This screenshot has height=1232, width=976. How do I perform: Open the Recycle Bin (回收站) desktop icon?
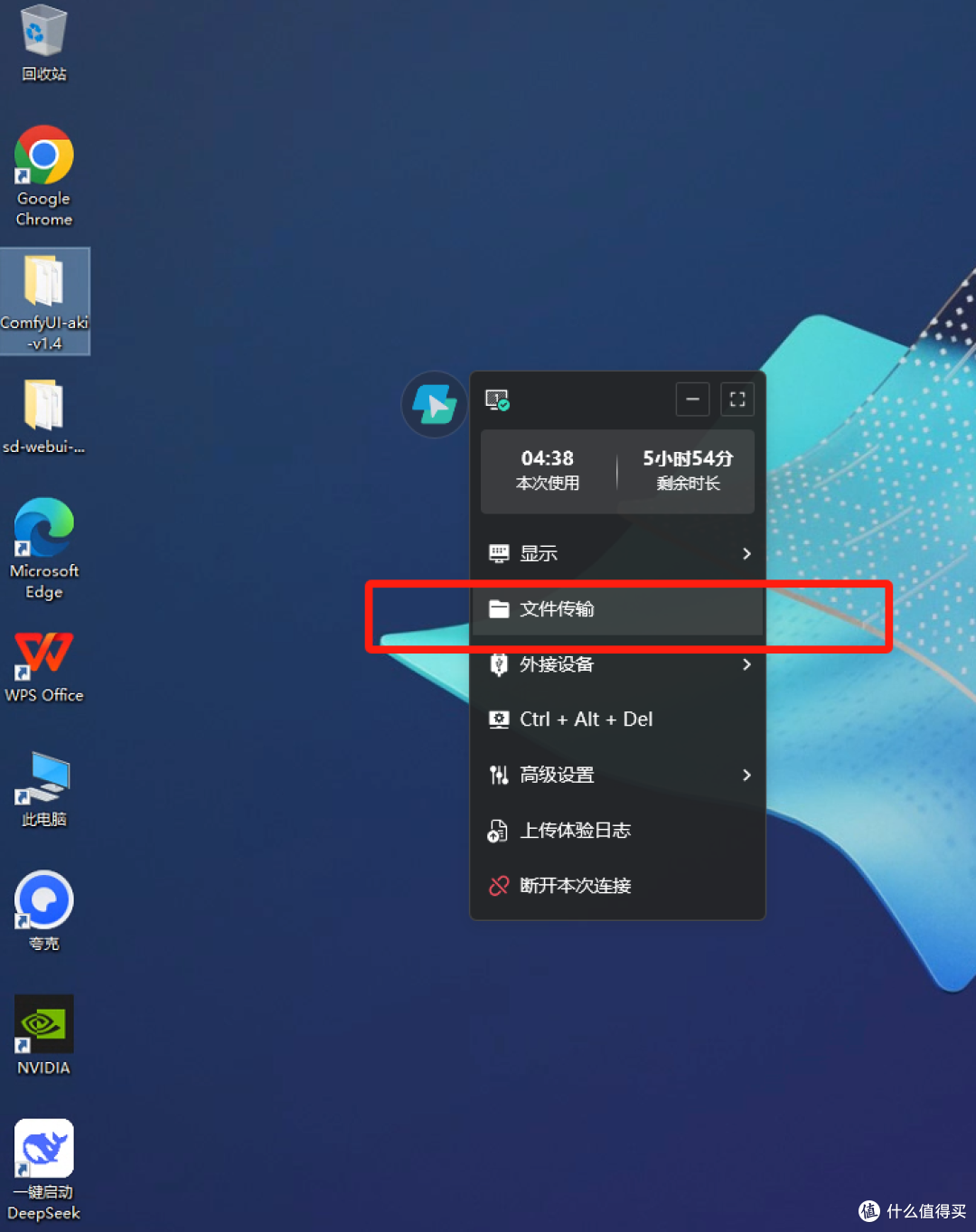43,42
